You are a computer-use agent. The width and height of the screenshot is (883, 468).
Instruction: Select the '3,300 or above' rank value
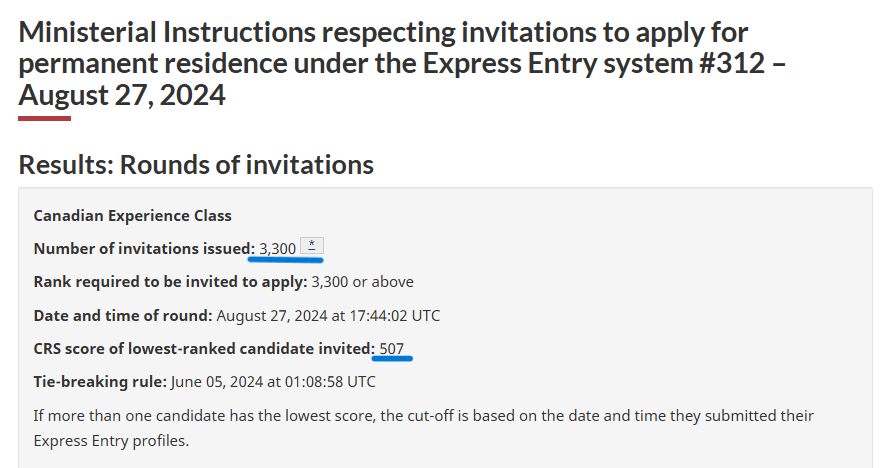pos(363,282)
